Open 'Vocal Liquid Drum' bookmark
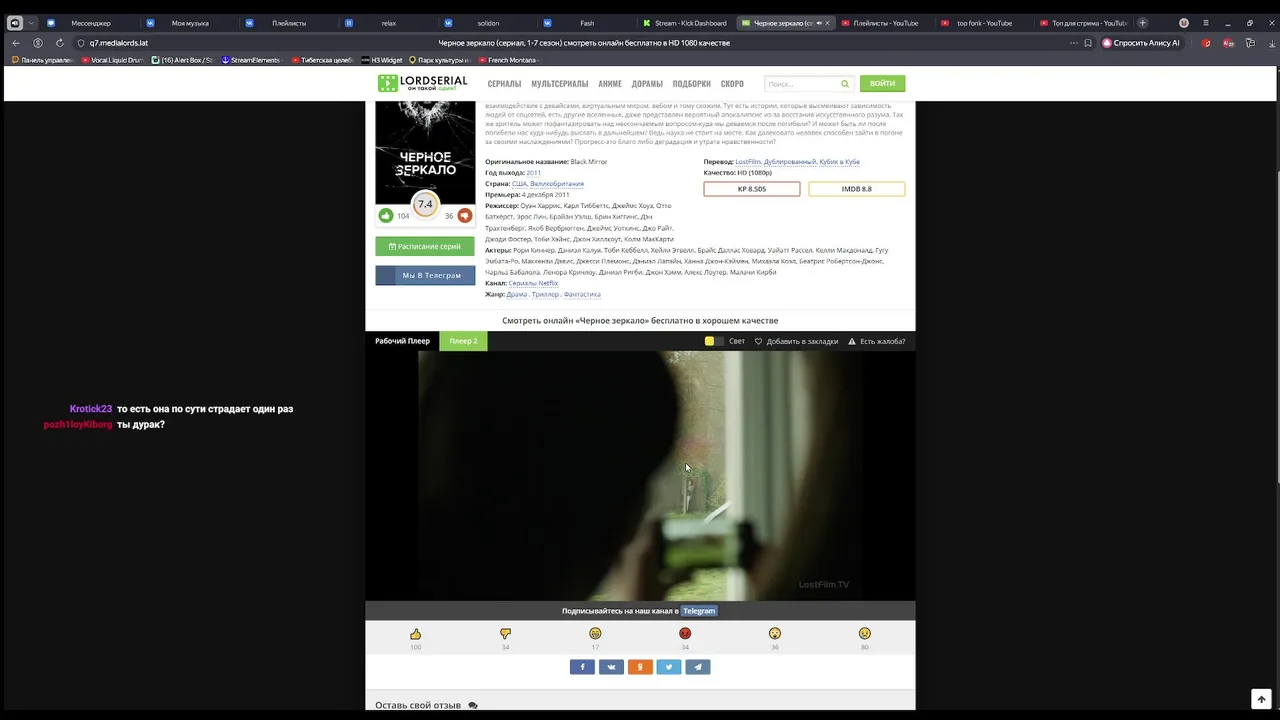Image resolution: width=1280 pixels, height=720 pixels. pyautogui.click(x=113, y=60)
